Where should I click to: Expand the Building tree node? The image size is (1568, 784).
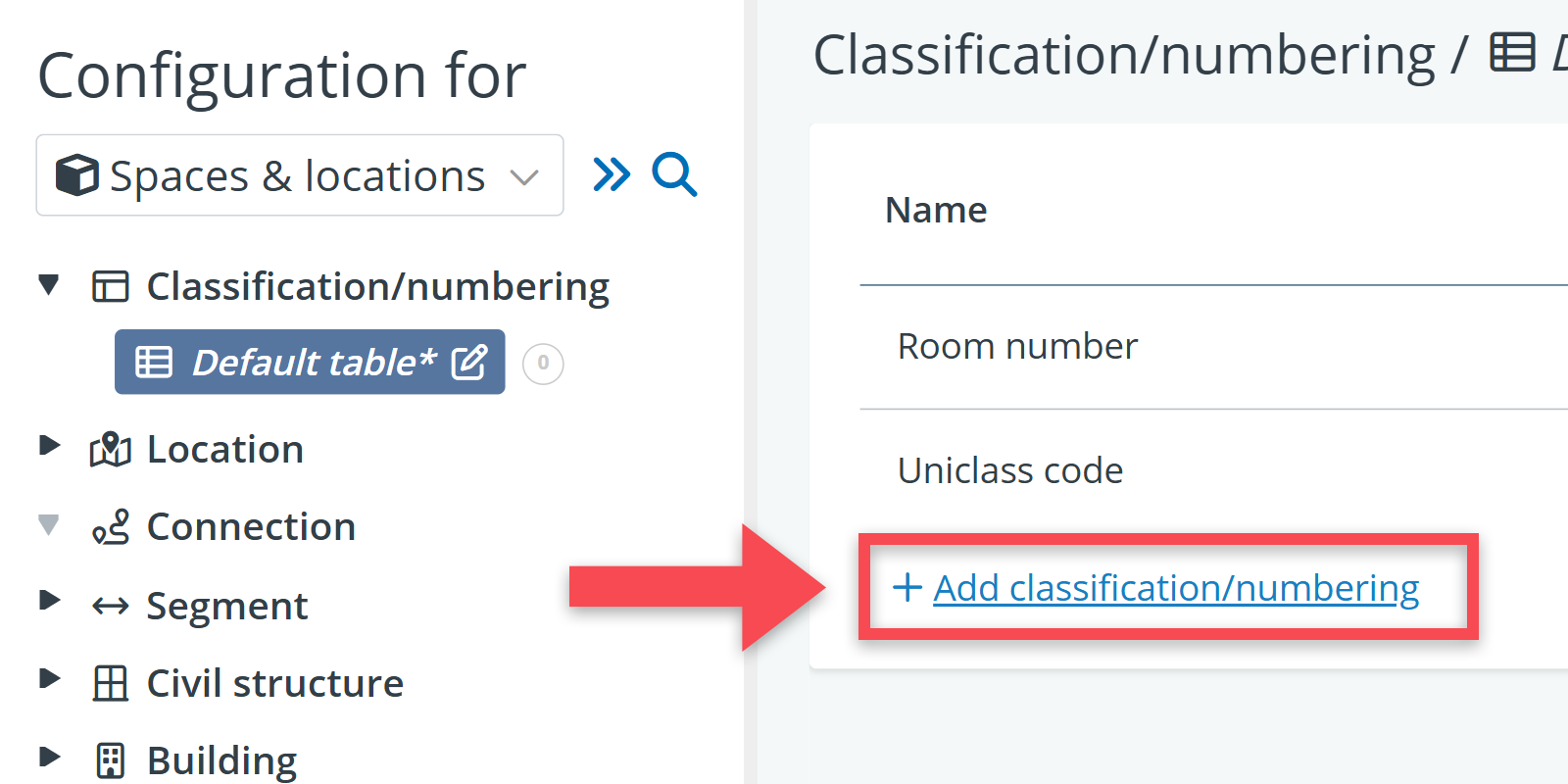(x=48, y=757)
